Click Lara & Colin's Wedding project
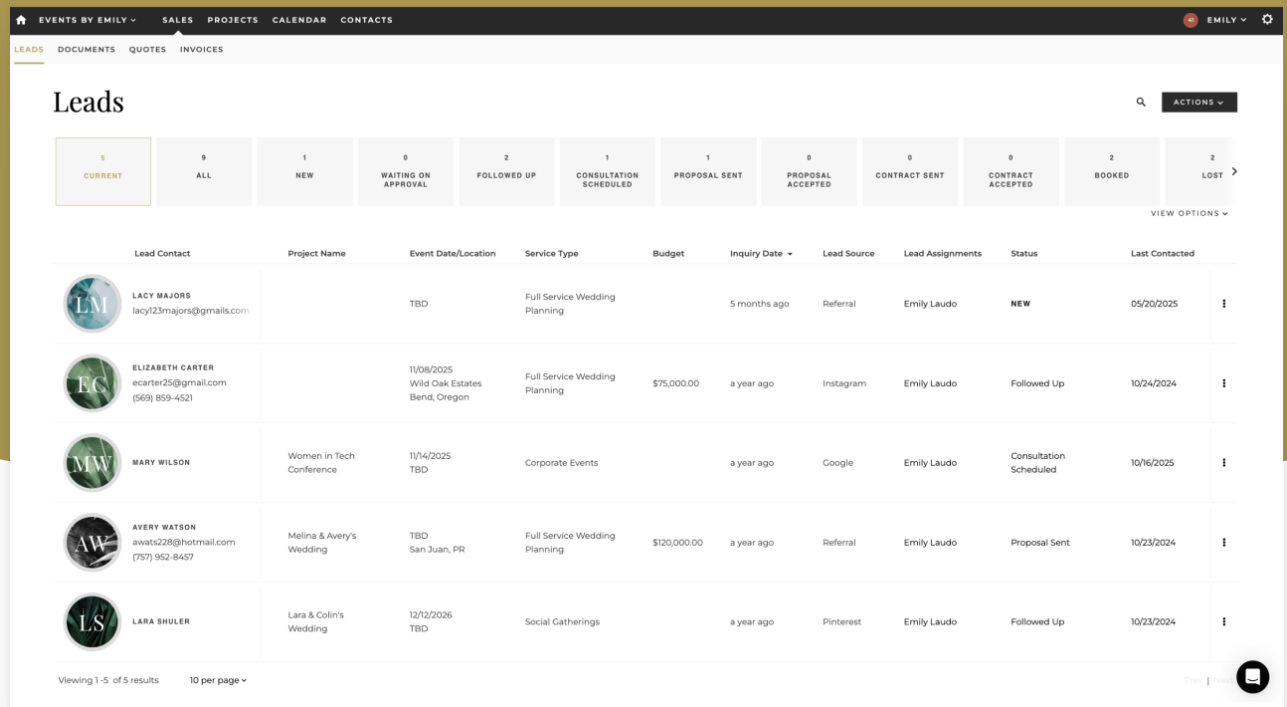 click(315, 622)
